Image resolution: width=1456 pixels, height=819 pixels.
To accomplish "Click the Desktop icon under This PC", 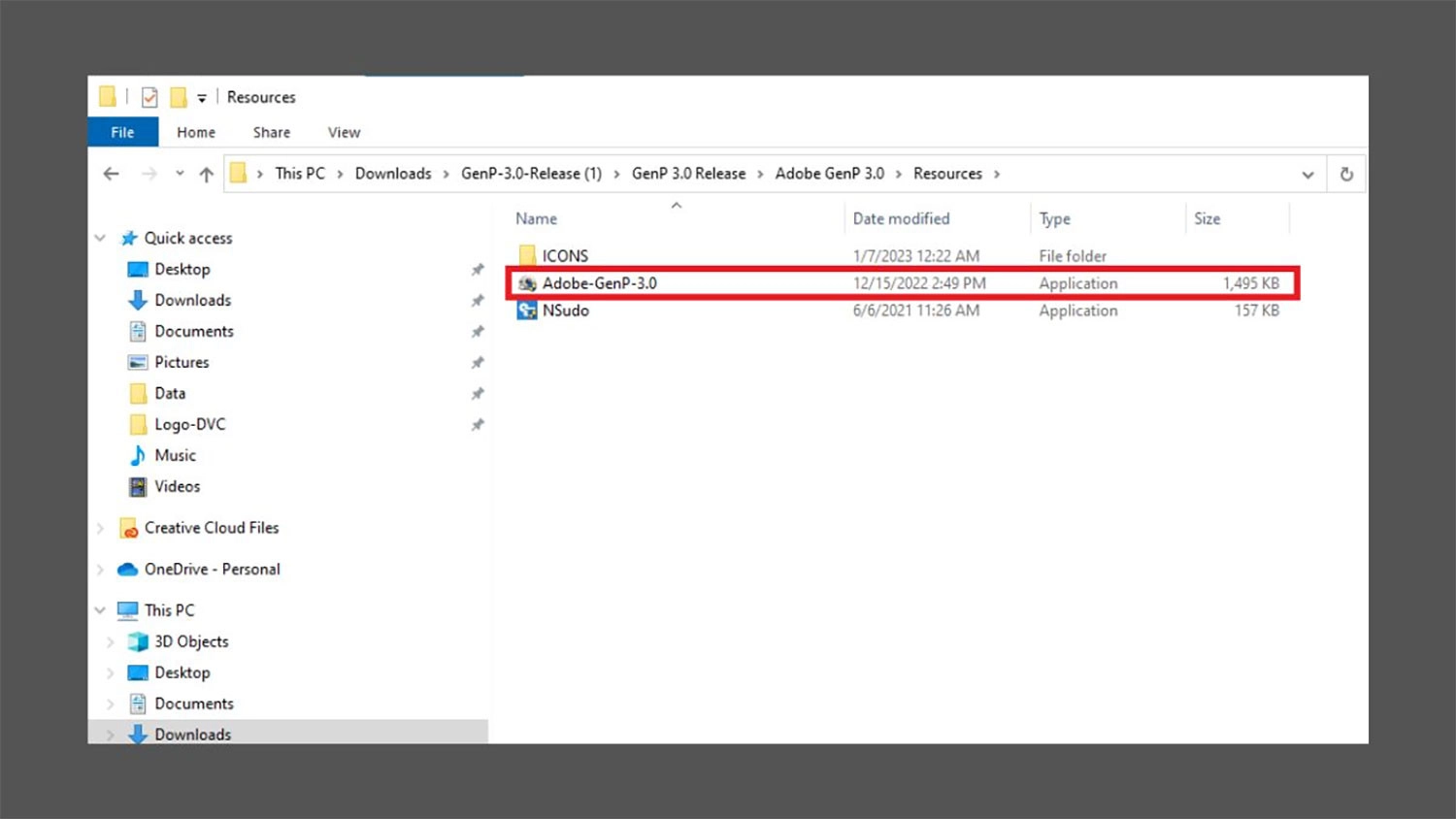I will tap(138, 672).
